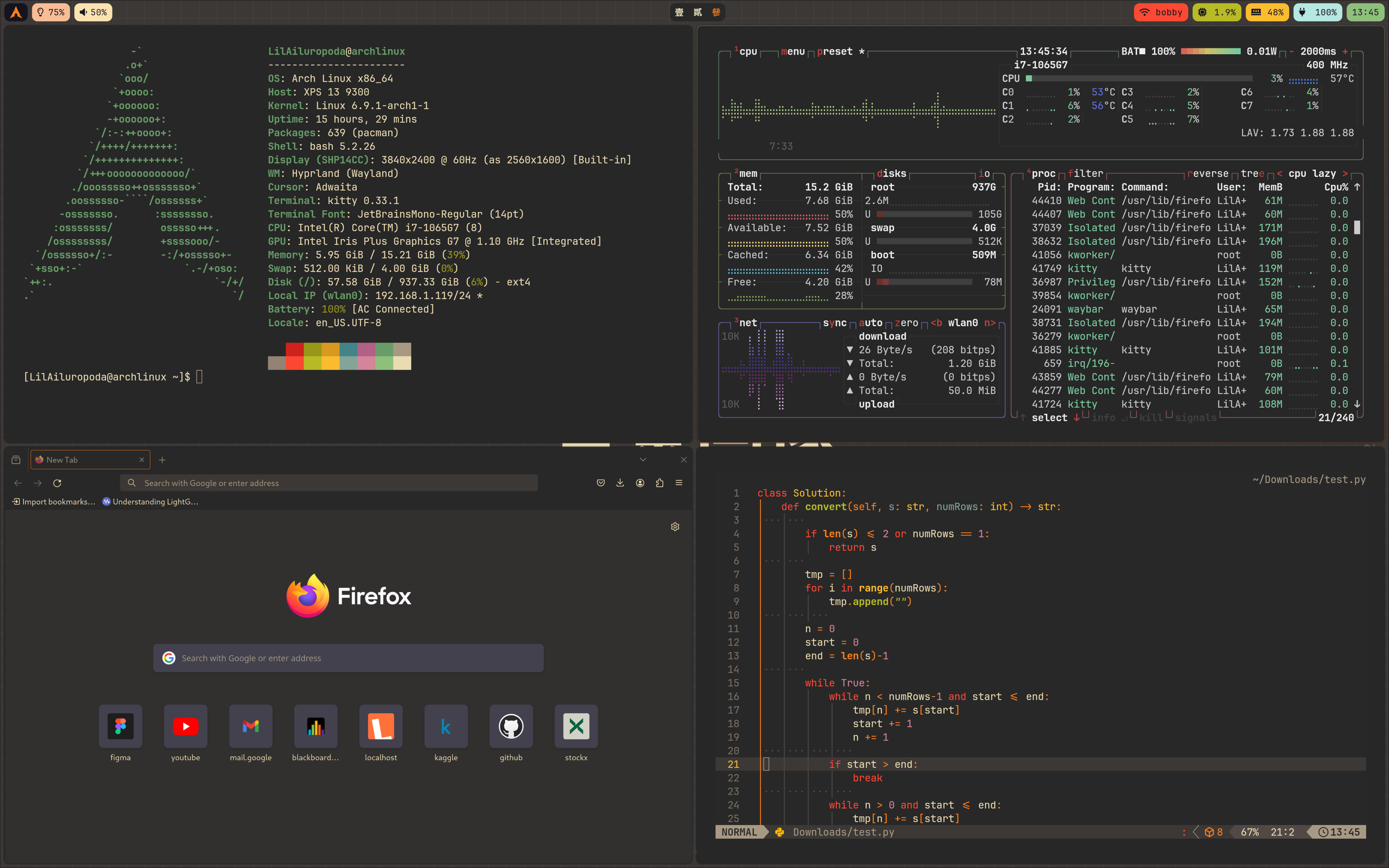This screenshot has height=868, width=1389.
Task: Open the List all tabs chevron in Firefox
Action: pos(643,460)
